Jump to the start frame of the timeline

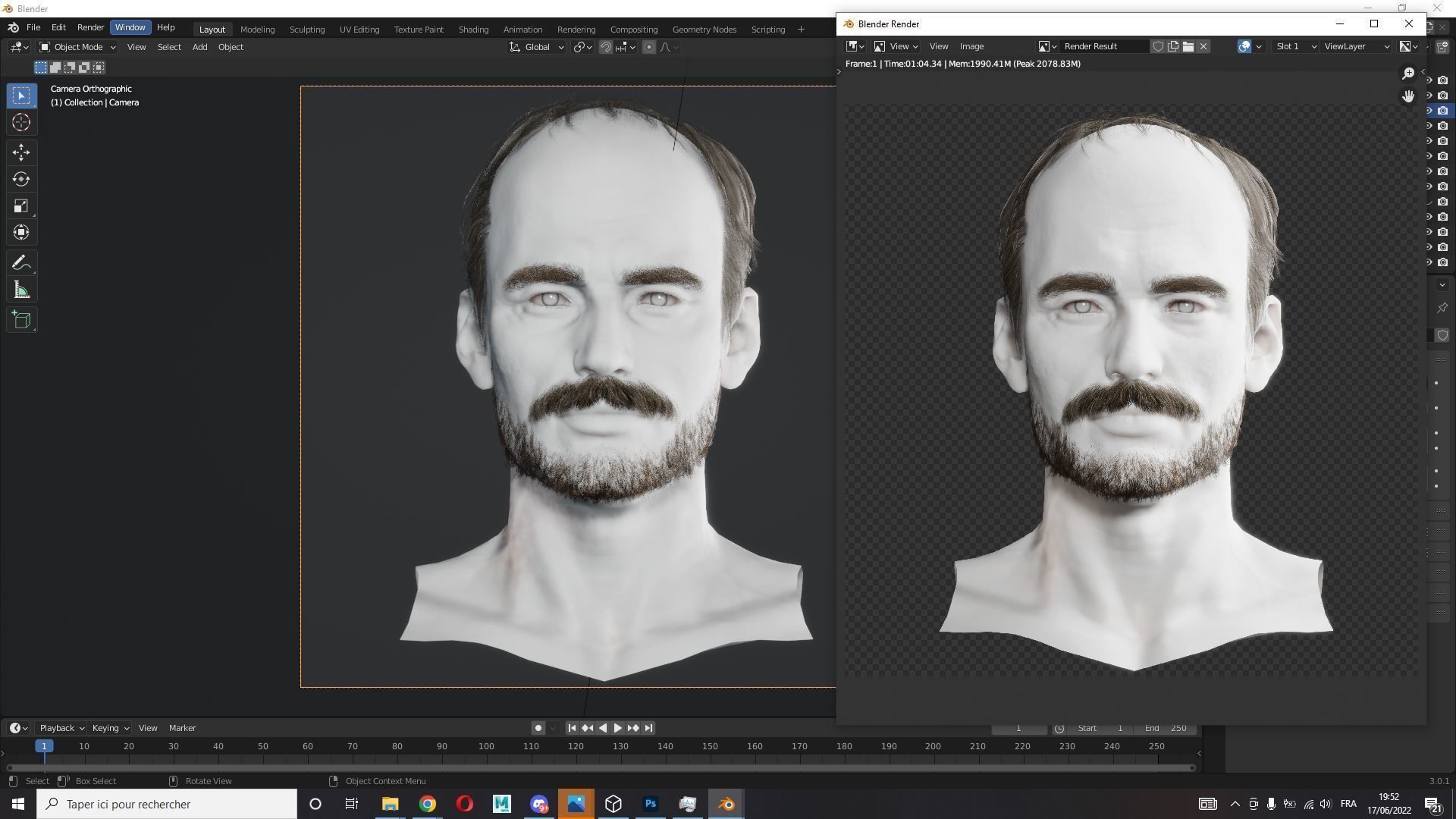(x=572, y=728)
